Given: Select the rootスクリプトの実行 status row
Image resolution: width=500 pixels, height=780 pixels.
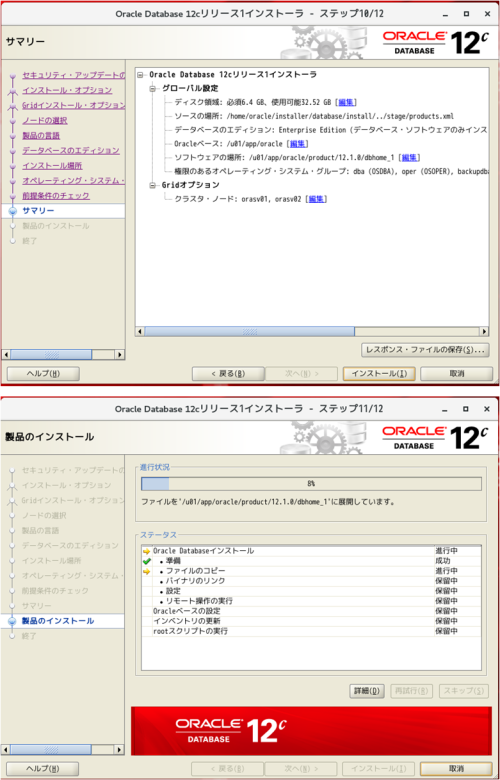Looking at the screenshot, I should [x=311, y=631].
